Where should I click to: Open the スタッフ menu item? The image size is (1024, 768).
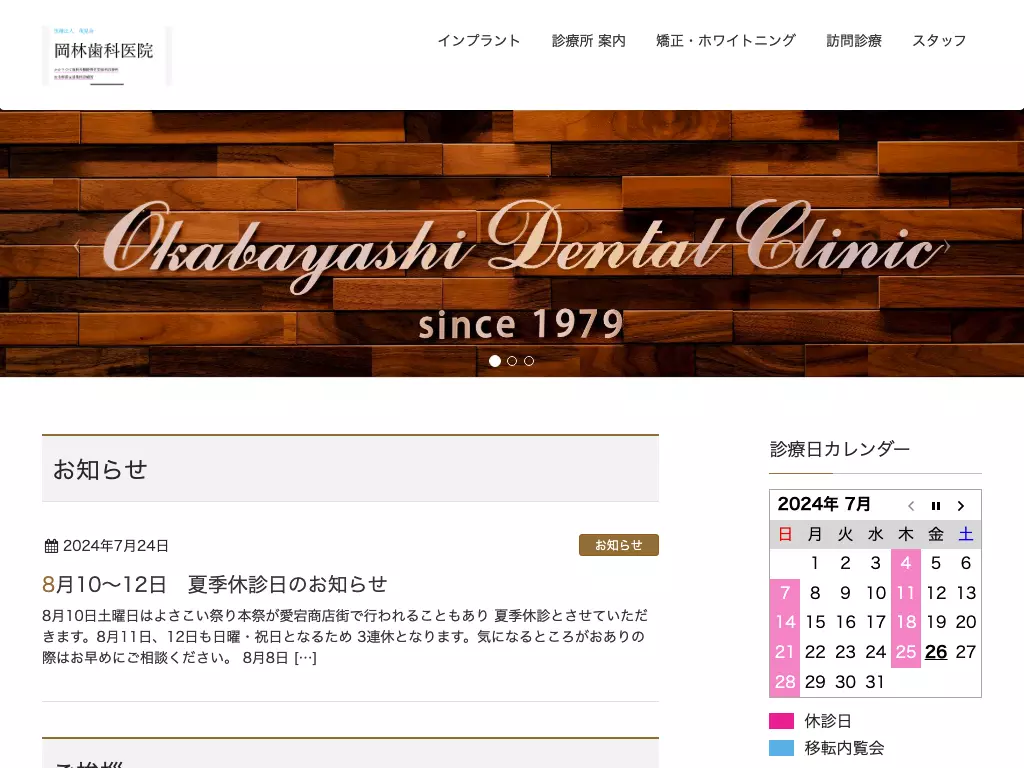[x=938, y=40]
